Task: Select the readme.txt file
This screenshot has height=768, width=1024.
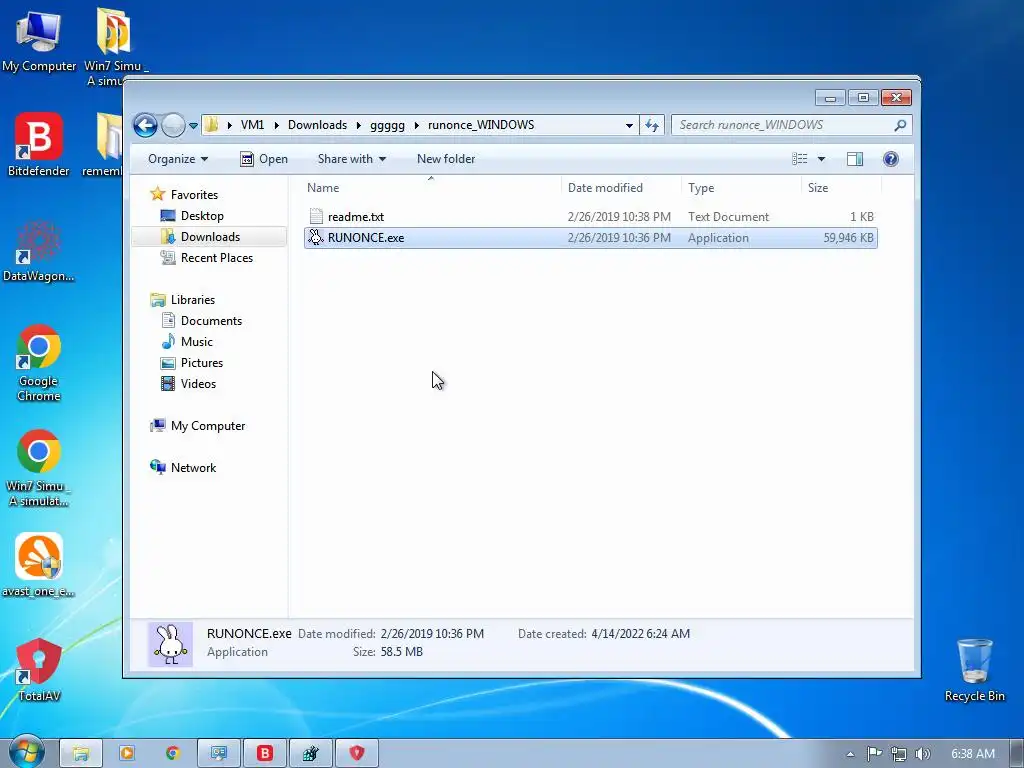Action: coord(590,217)
